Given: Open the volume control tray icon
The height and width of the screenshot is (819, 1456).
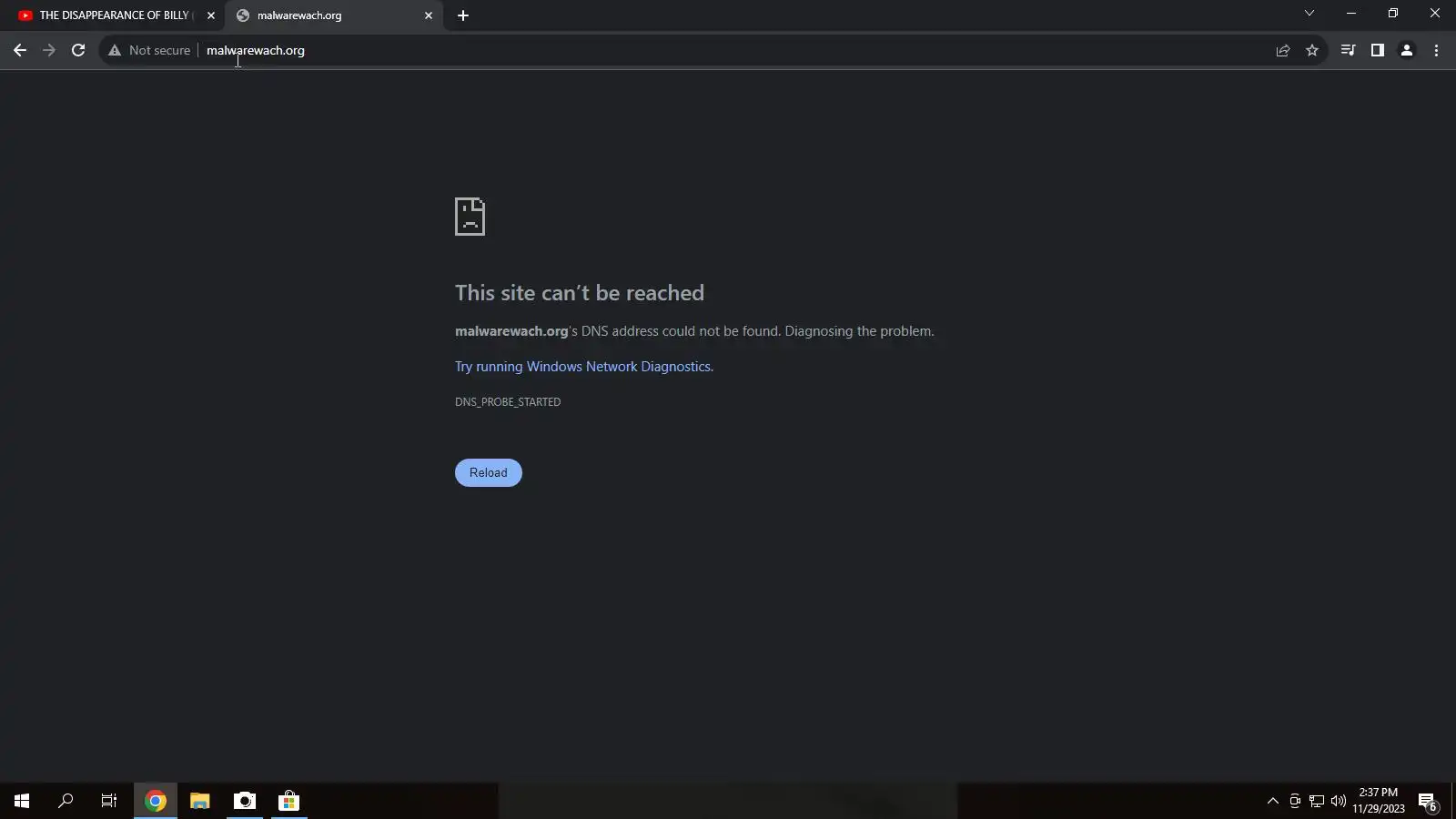Looking at the screenshot, I should 1339,801.
